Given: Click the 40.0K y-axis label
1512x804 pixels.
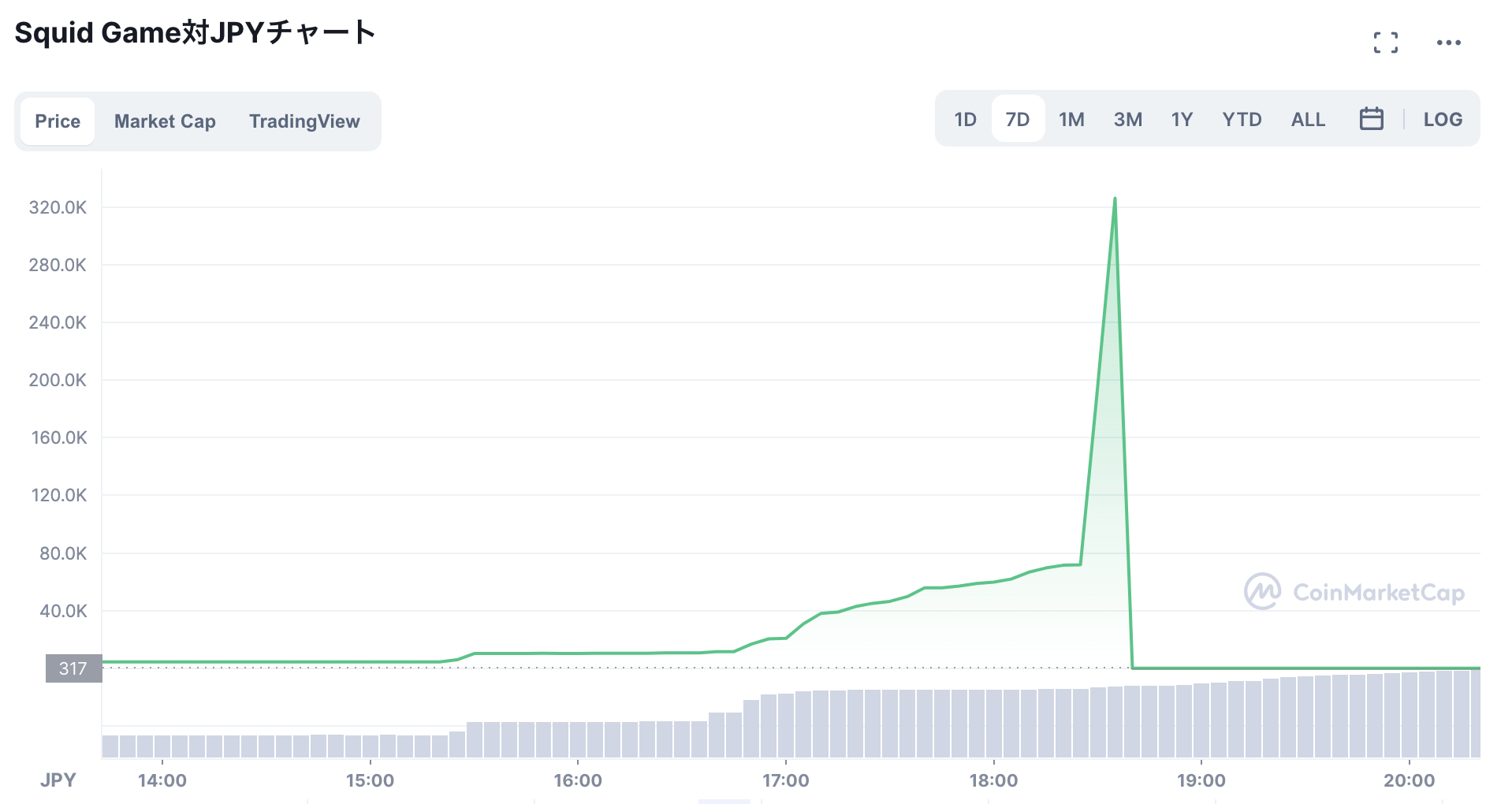Looking at the screenshot, I should click(63, 611).
